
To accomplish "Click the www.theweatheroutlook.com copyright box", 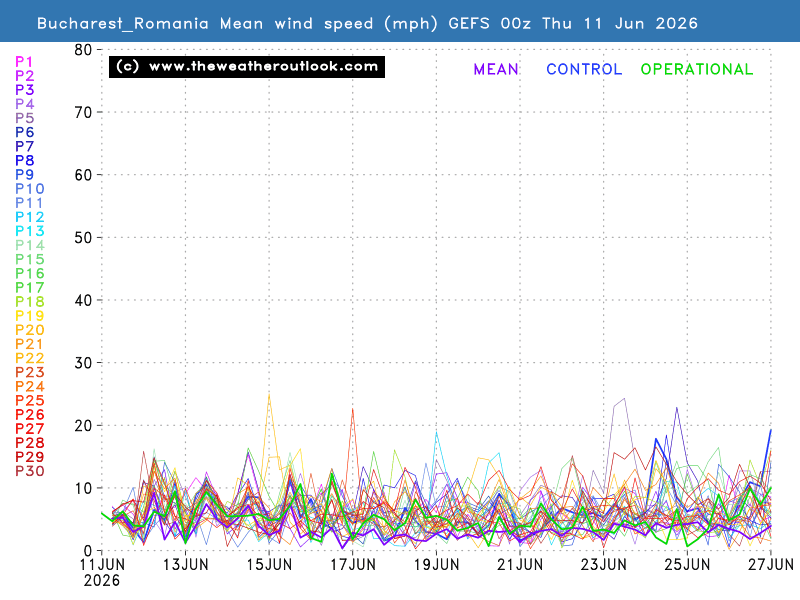I will click(247, 67).
